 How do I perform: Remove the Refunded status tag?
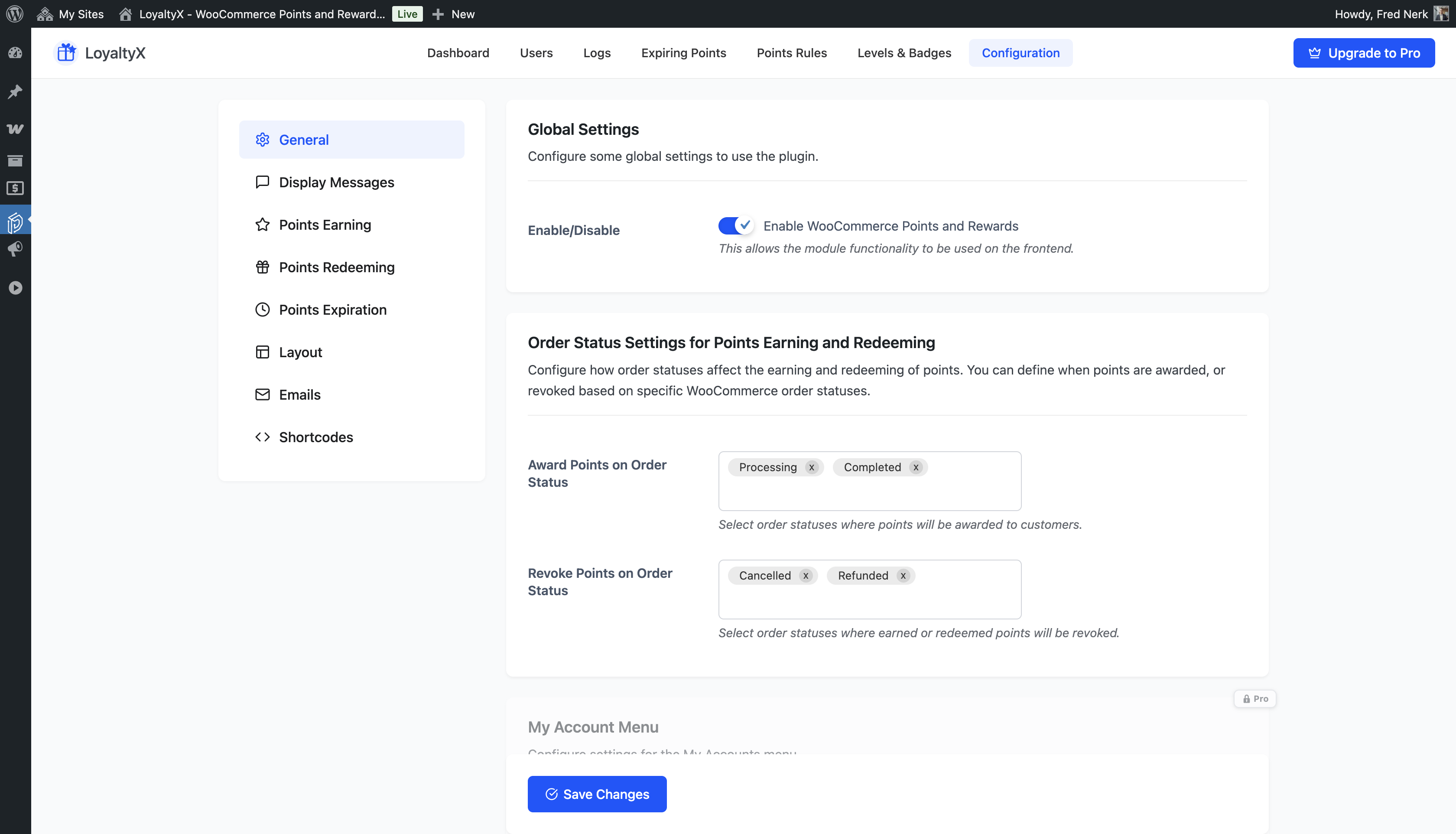click(x=903, y=576)
